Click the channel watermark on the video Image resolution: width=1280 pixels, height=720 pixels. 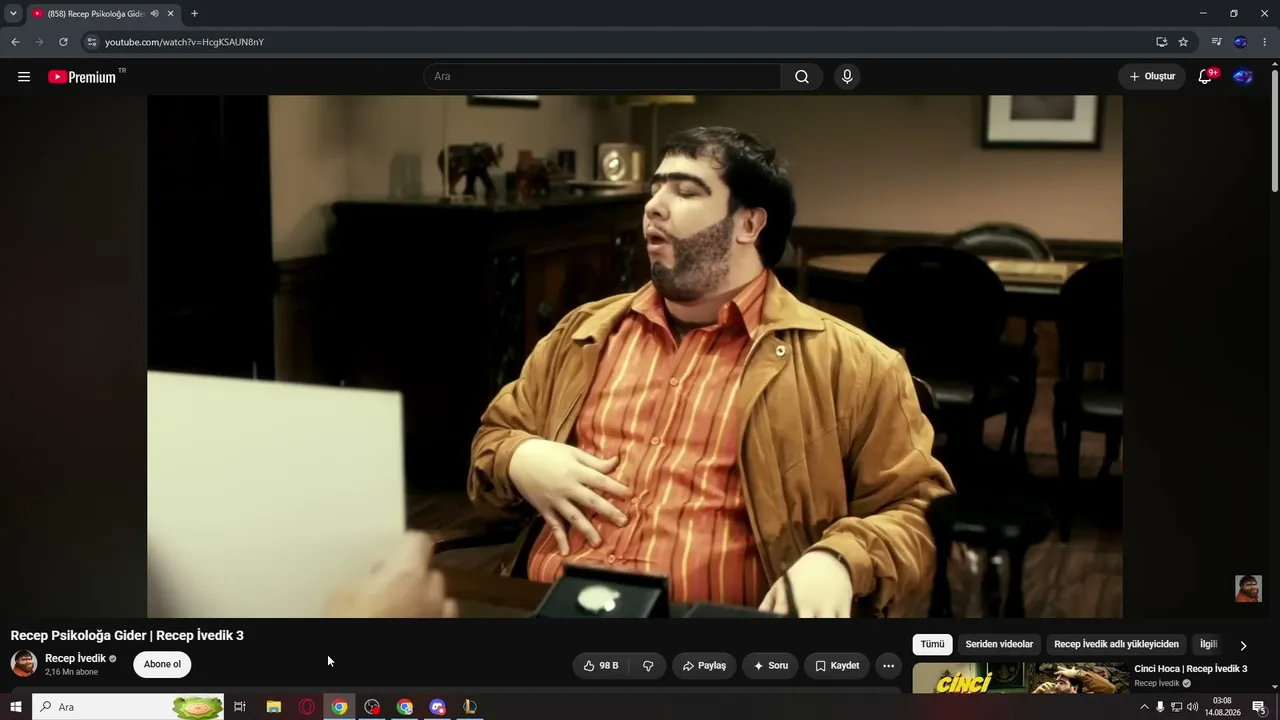pyautogui.click(x=1248, y=588)
